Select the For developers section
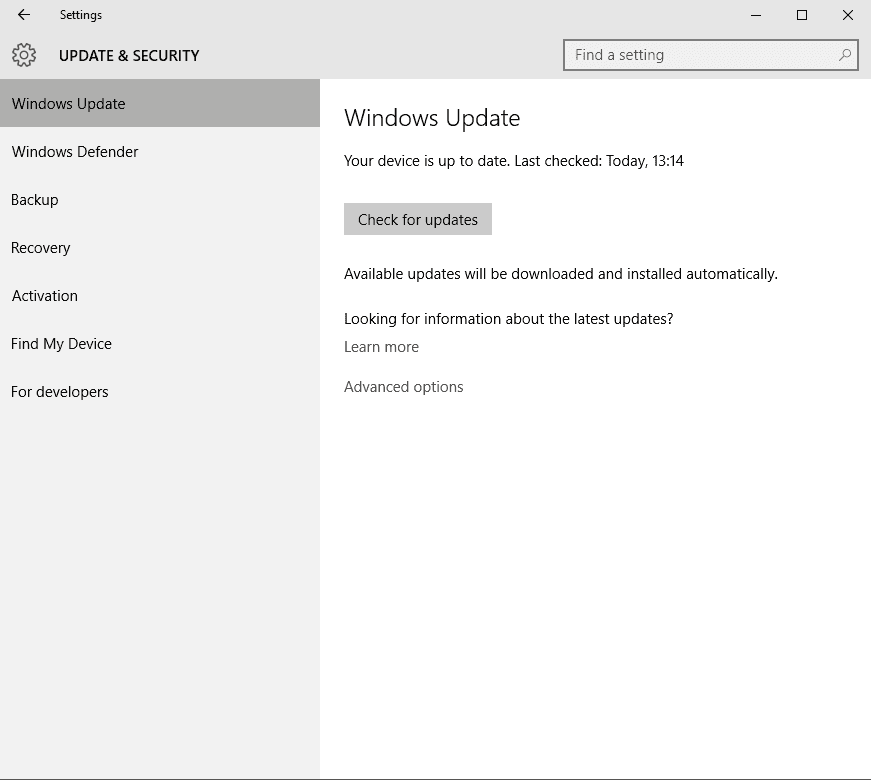This screenshot has height=780, width=871. pos(60,392)
